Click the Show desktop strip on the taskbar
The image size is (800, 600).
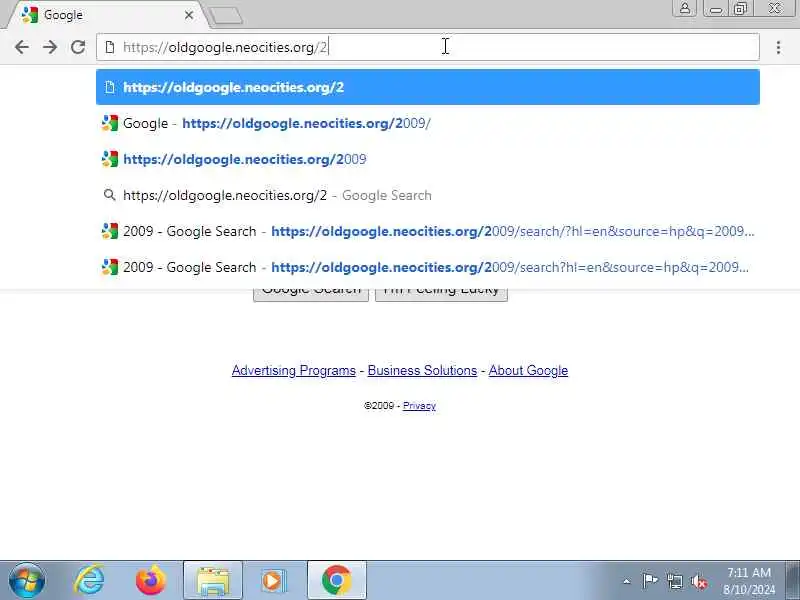(792, 581)
